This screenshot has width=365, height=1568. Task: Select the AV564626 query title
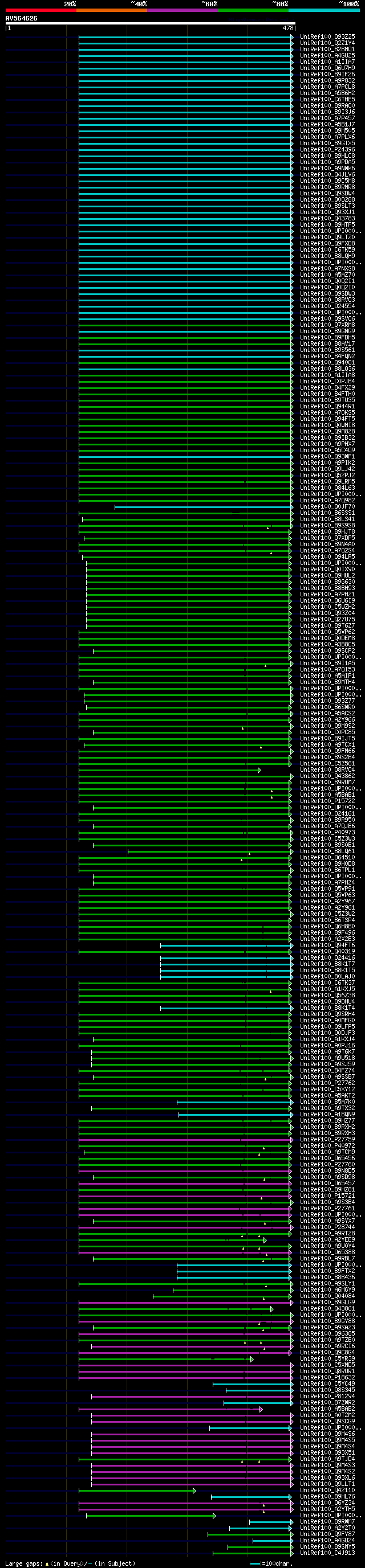[21, 18]
